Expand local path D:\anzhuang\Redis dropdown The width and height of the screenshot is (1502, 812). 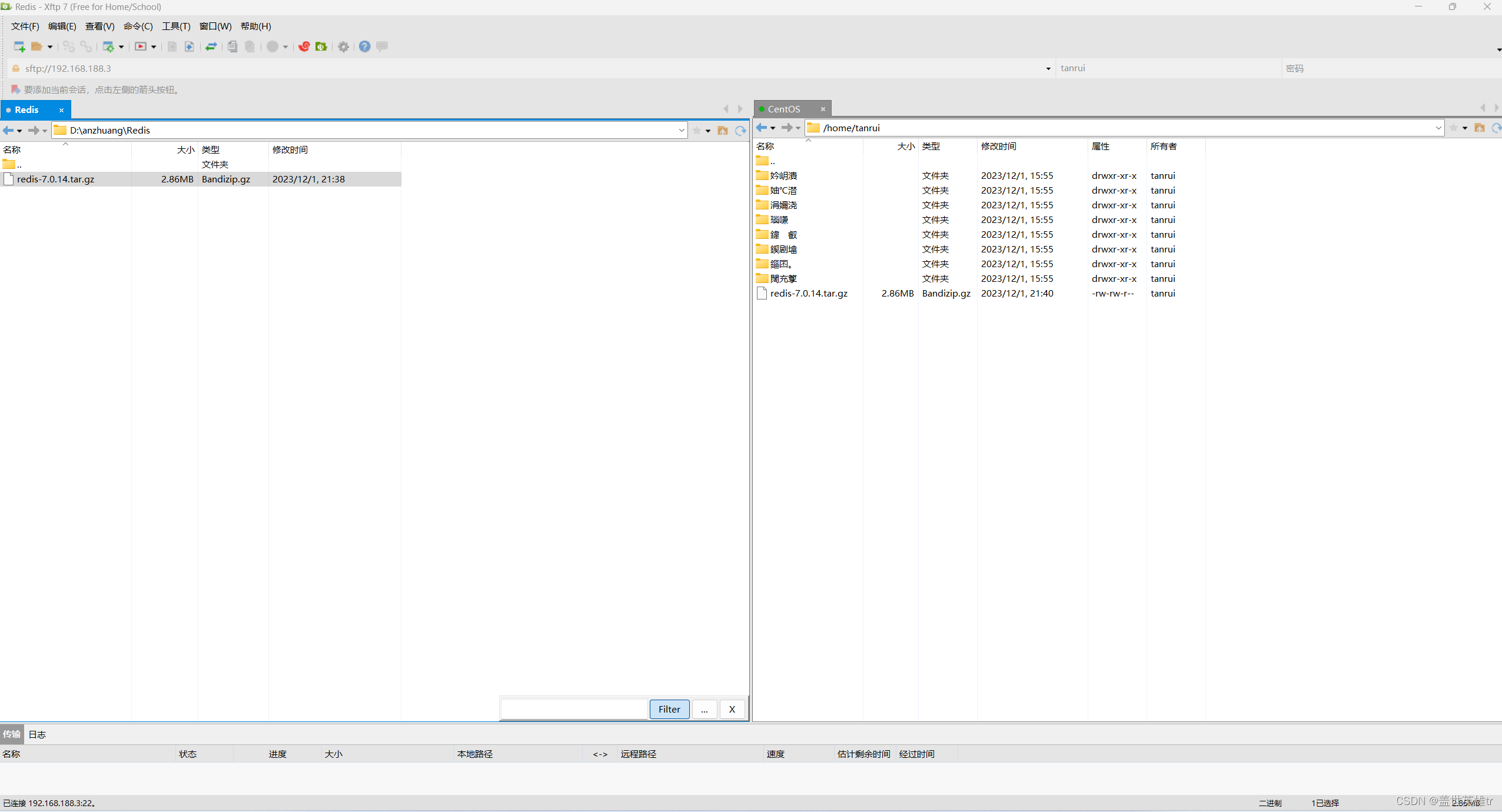tap(682, 131)
